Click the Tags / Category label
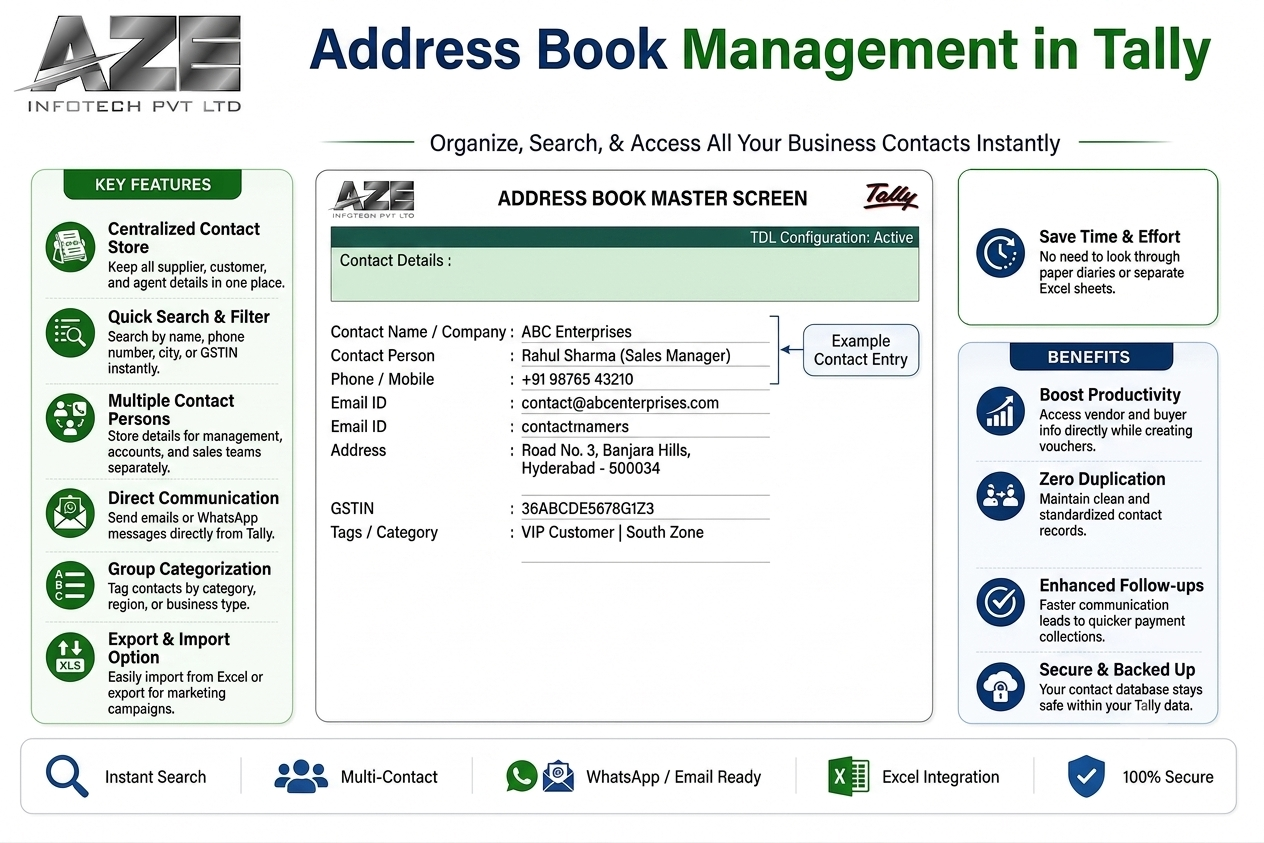Viewport: 1264px width, 843px height. (x=384, y=532)
